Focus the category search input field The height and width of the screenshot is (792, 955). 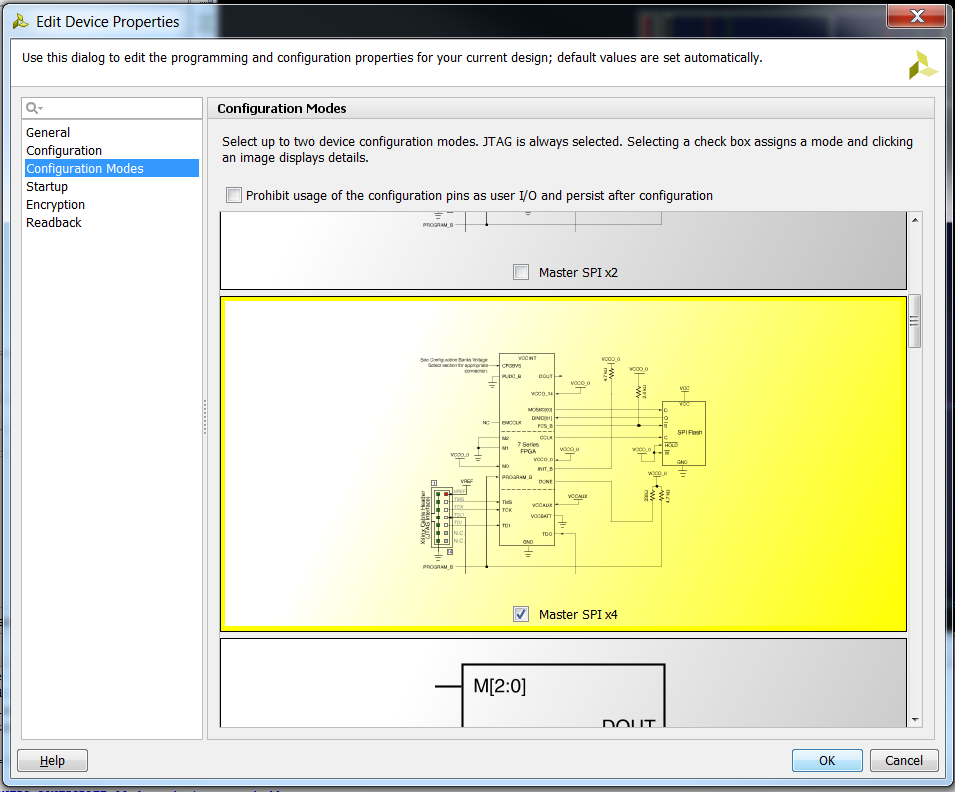tap(112, 108)
